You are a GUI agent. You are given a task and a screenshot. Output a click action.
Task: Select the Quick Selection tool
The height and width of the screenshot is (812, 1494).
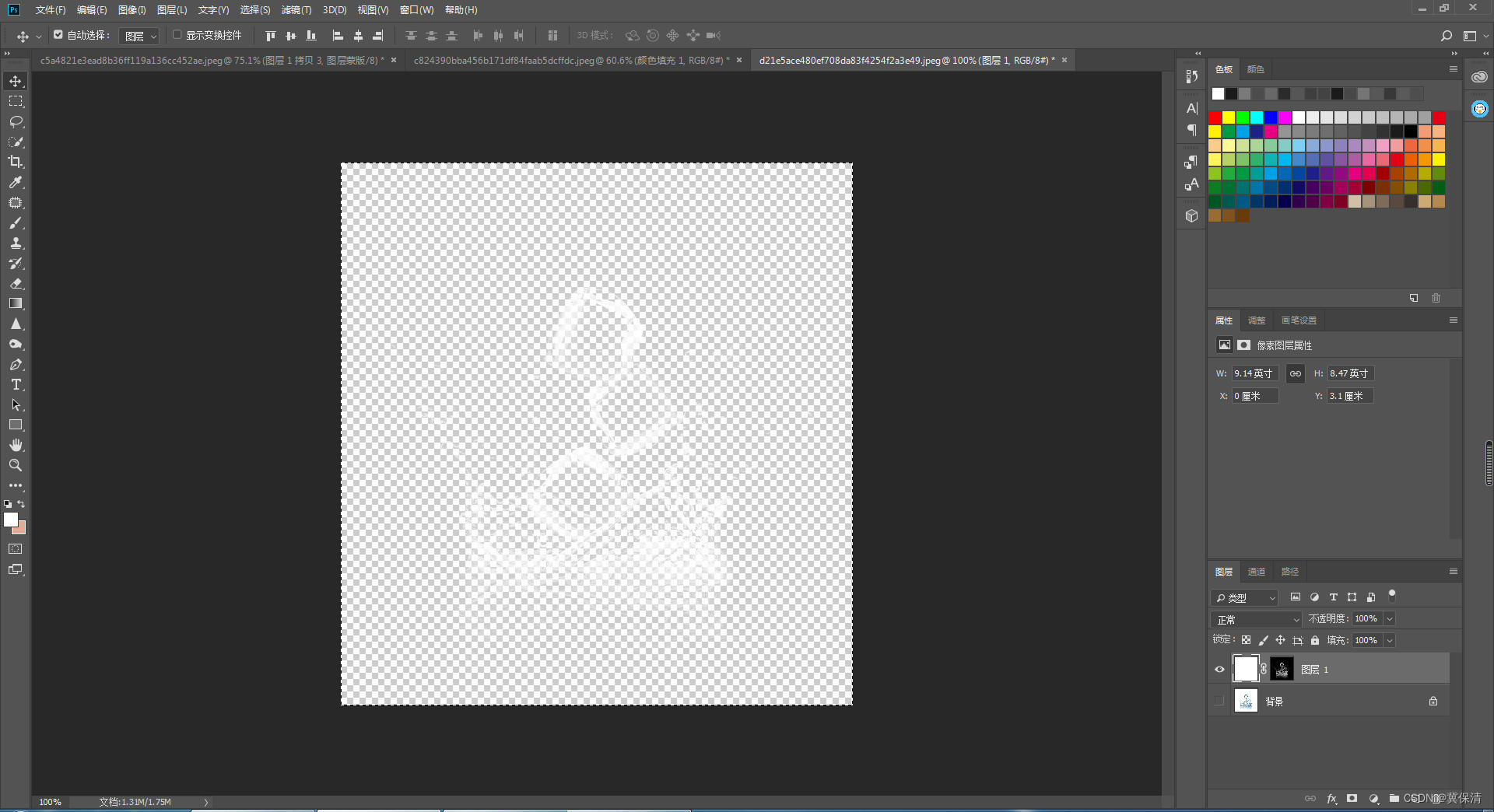point(16,142)
